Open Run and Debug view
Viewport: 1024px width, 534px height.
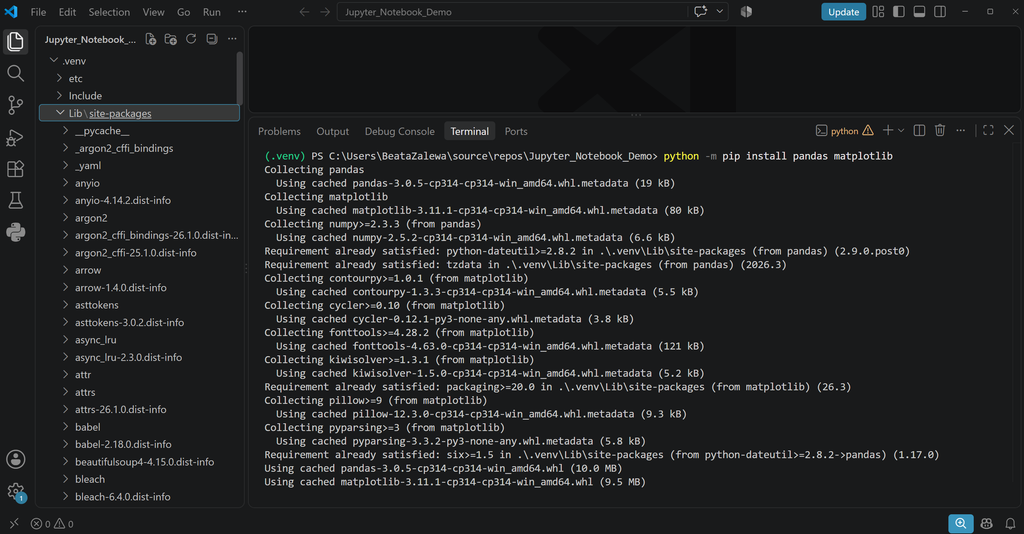click(x=16, y=137)
